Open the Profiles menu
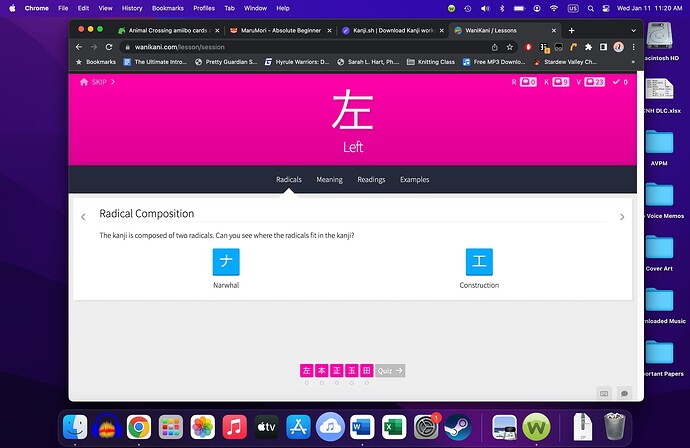Image resolution: width=690 pixels, height=448 pixels. point(204,8)
